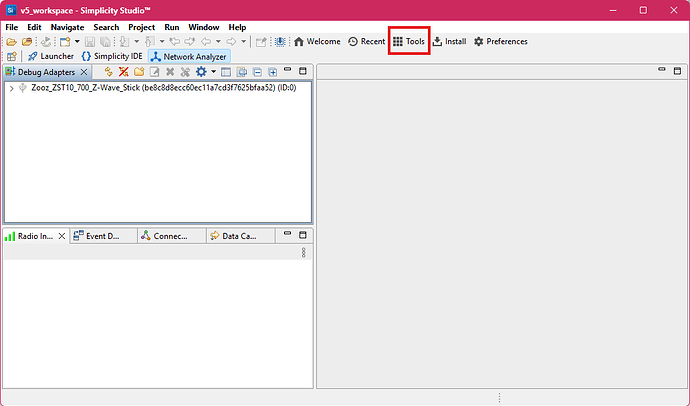The width and height of the screenshot is (690, 406).
Task: Click the pin editor icon in the main toolbar
Action: [x=261, y=42]
